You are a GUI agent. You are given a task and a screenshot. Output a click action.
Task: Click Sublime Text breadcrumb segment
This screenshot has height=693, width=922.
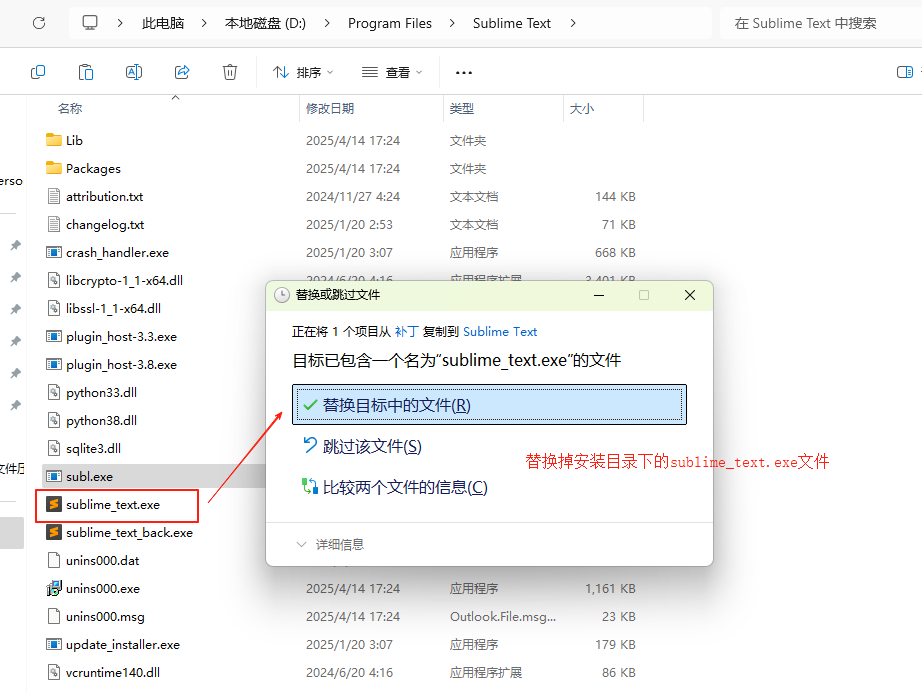(x=512, y=23)
